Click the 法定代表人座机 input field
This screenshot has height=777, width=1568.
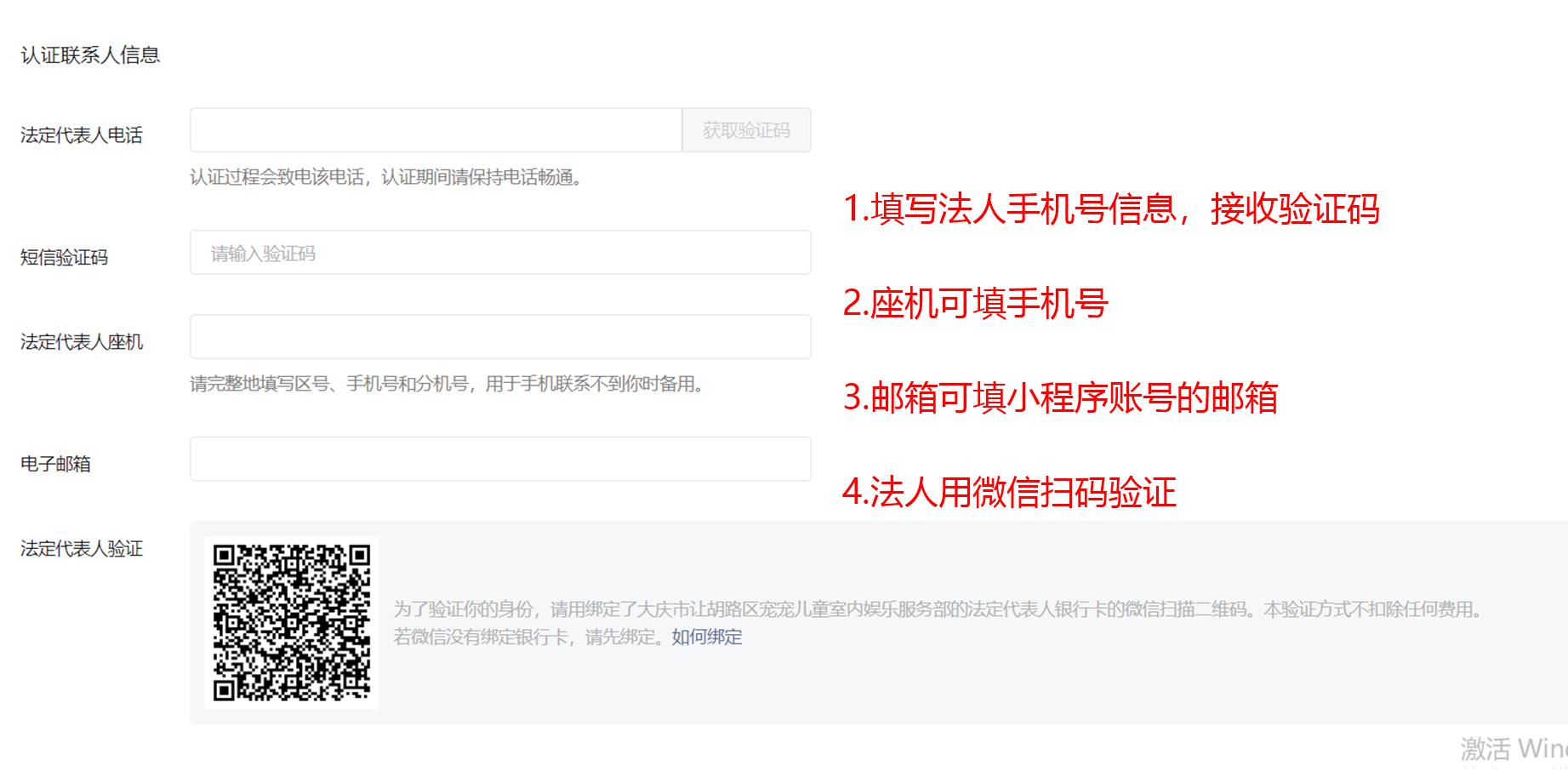click(500, 337)
